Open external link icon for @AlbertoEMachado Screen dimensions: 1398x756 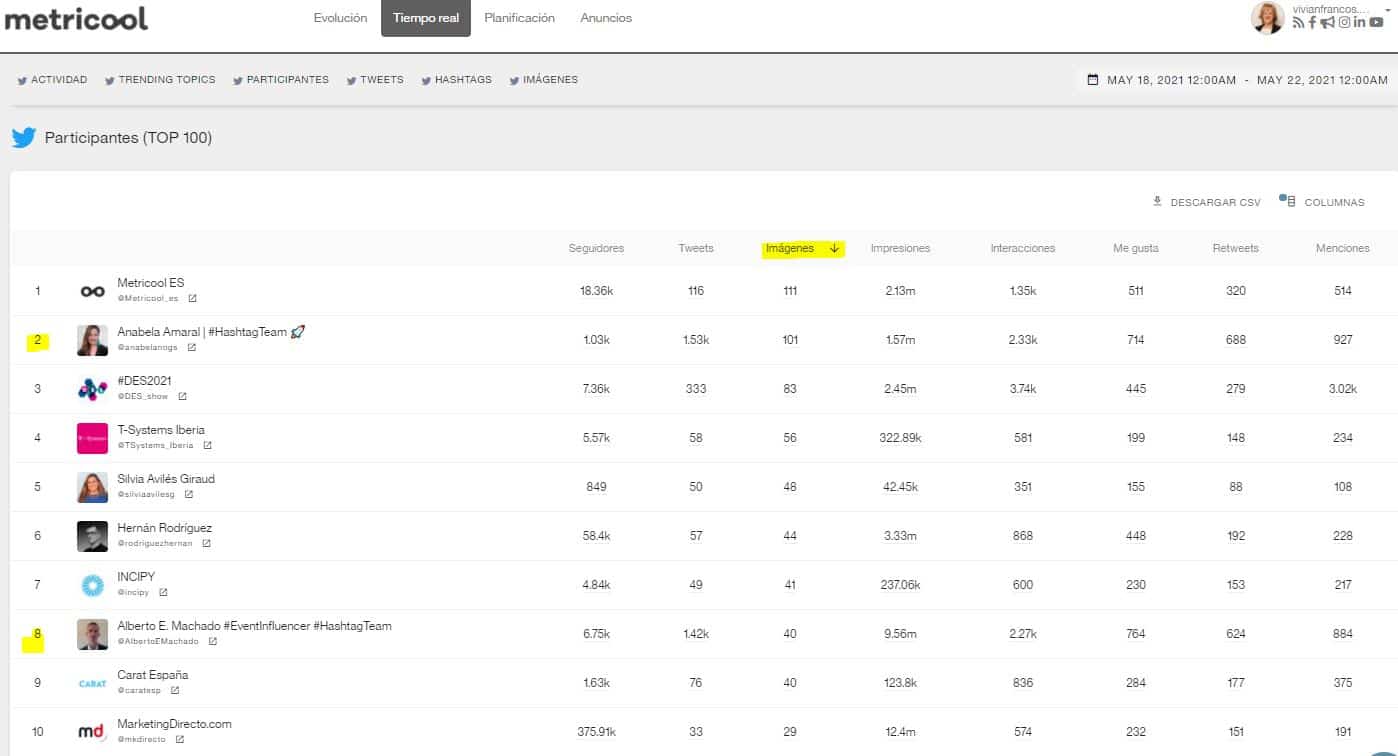212,641
